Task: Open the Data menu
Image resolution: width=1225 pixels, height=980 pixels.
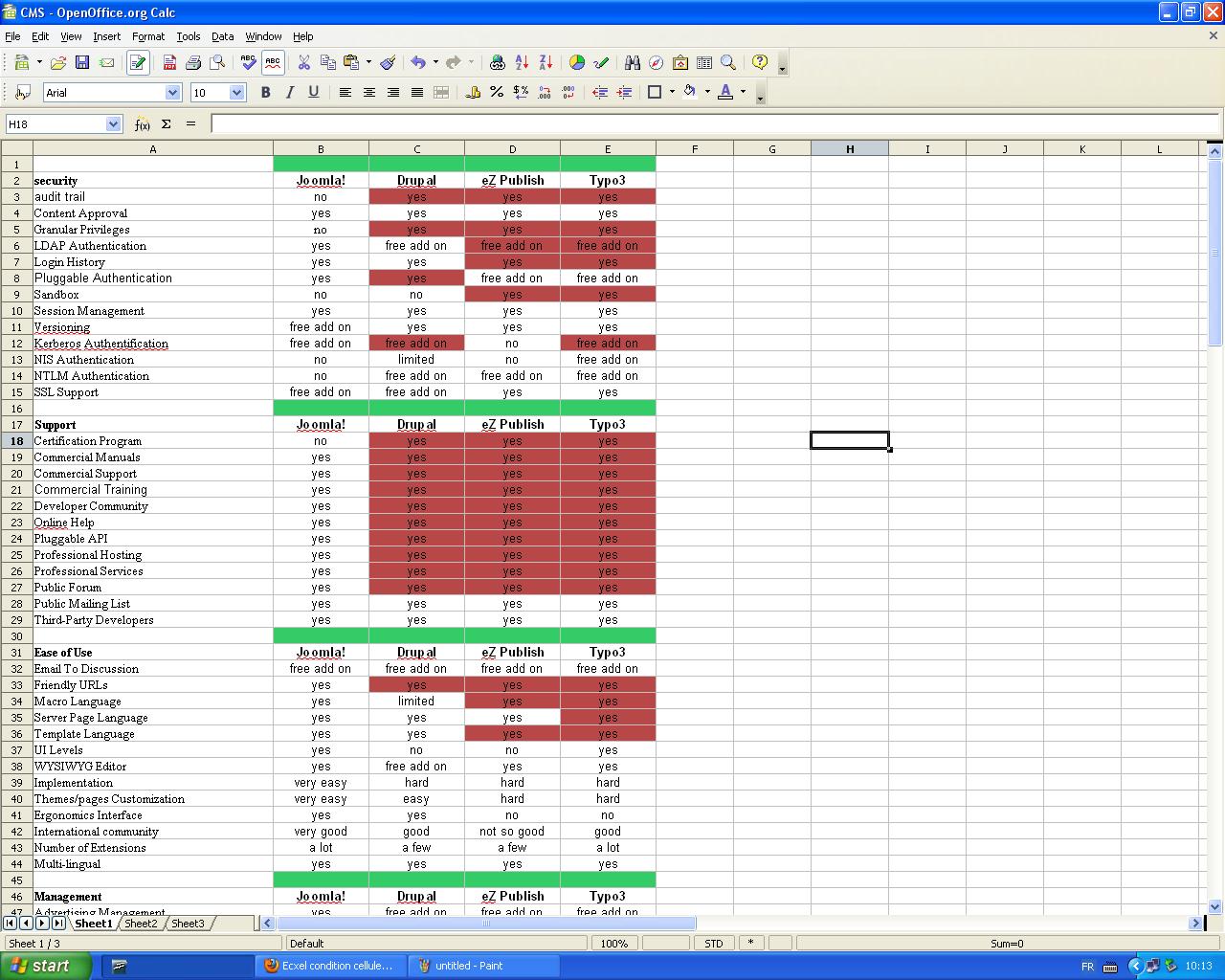Action: pyautogui.click(x=222, y=36)
